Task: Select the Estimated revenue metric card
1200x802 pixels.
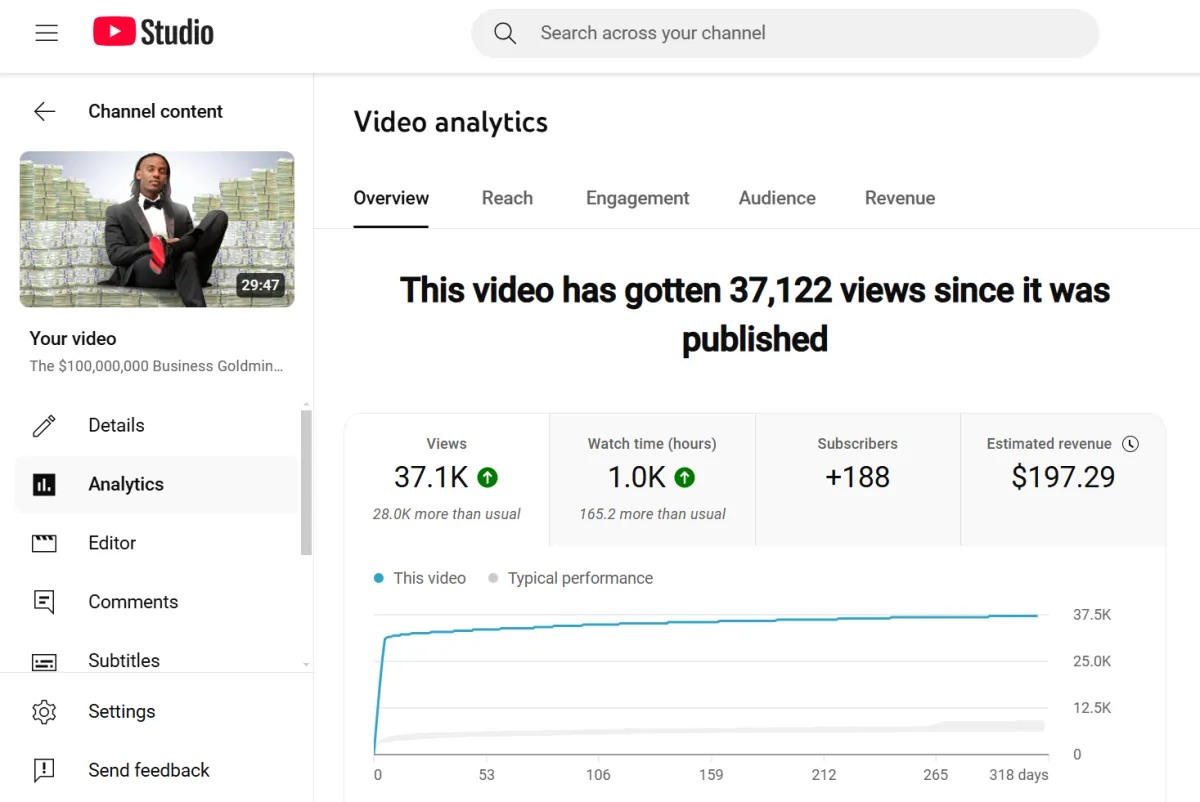Action: [x=1063, y=479]
